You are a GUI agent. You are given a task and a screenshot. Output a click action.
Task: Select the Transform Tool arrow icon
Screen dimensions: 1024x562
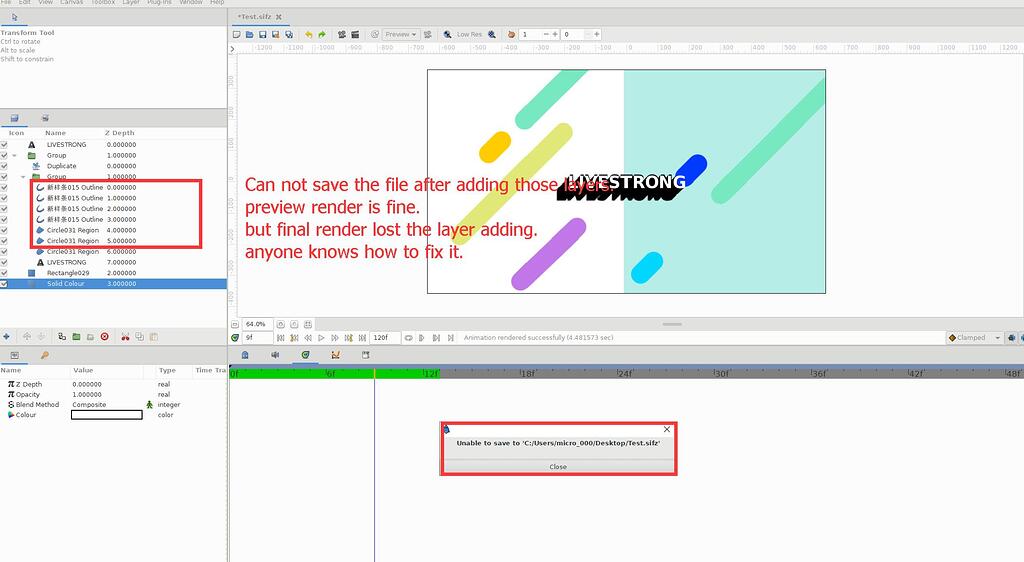click(15, 17)
